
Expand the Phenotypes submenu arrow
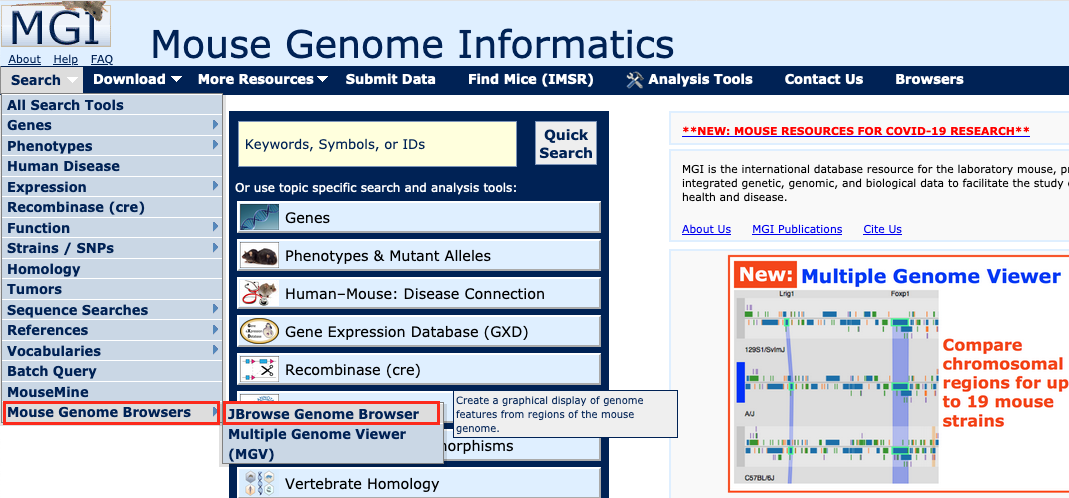[x=215, y=145]
